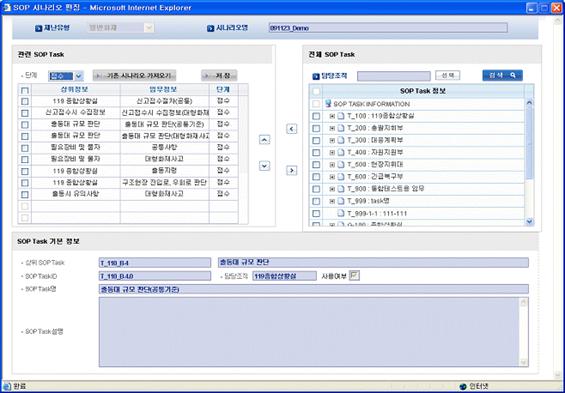Select the T_300 tree row label
The width and height of the screenshot is (565, 393).
click(x=375, y=140)
